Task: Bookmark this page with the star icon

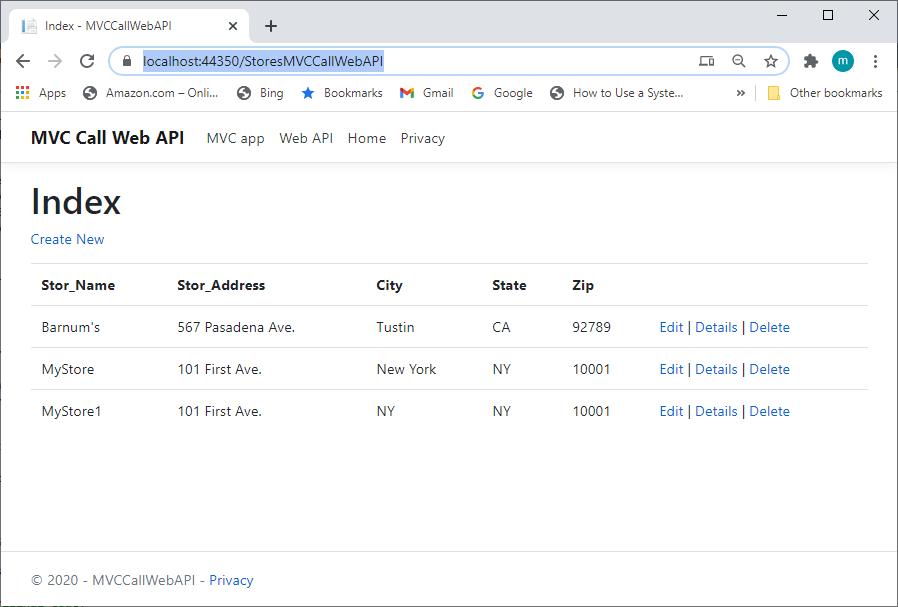Action: pos(771,61)
